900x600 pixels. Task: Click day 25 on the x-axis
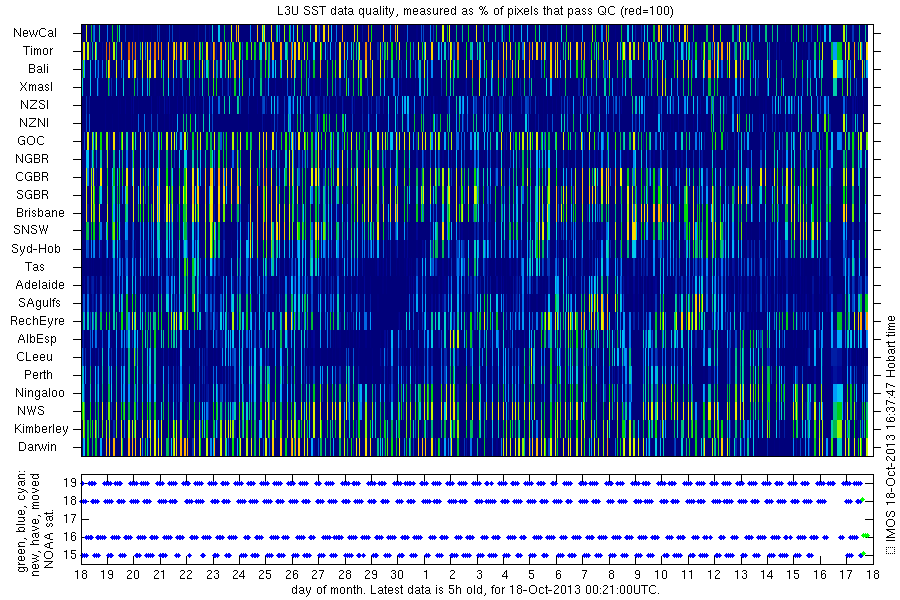click(x=265, y=575)
